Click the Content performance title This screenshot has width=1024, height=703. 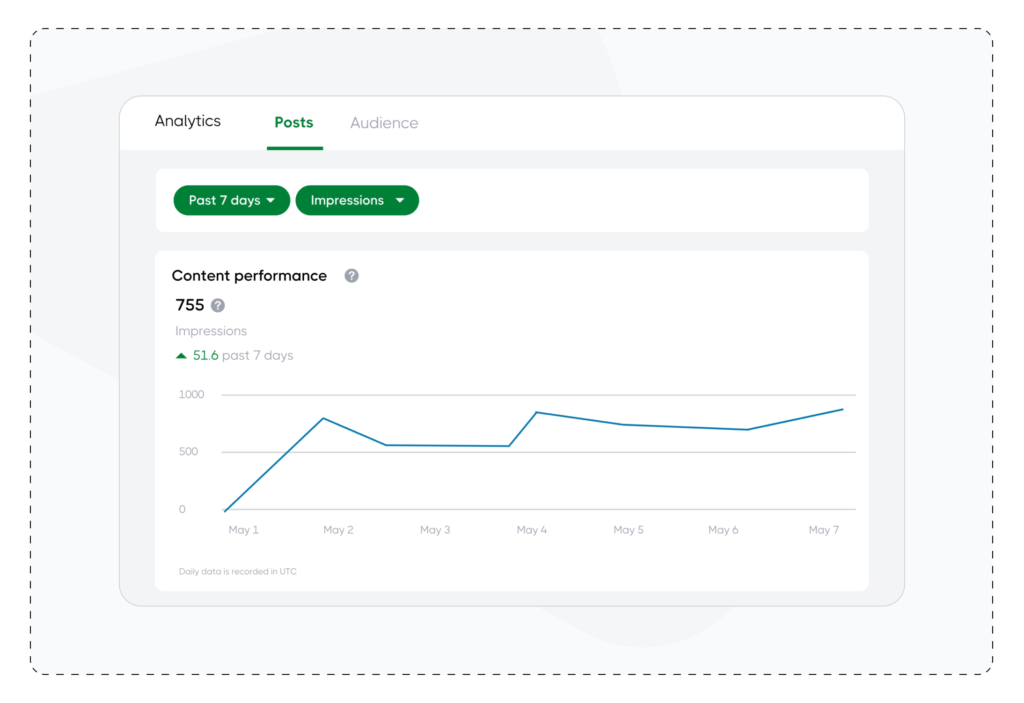249,276
